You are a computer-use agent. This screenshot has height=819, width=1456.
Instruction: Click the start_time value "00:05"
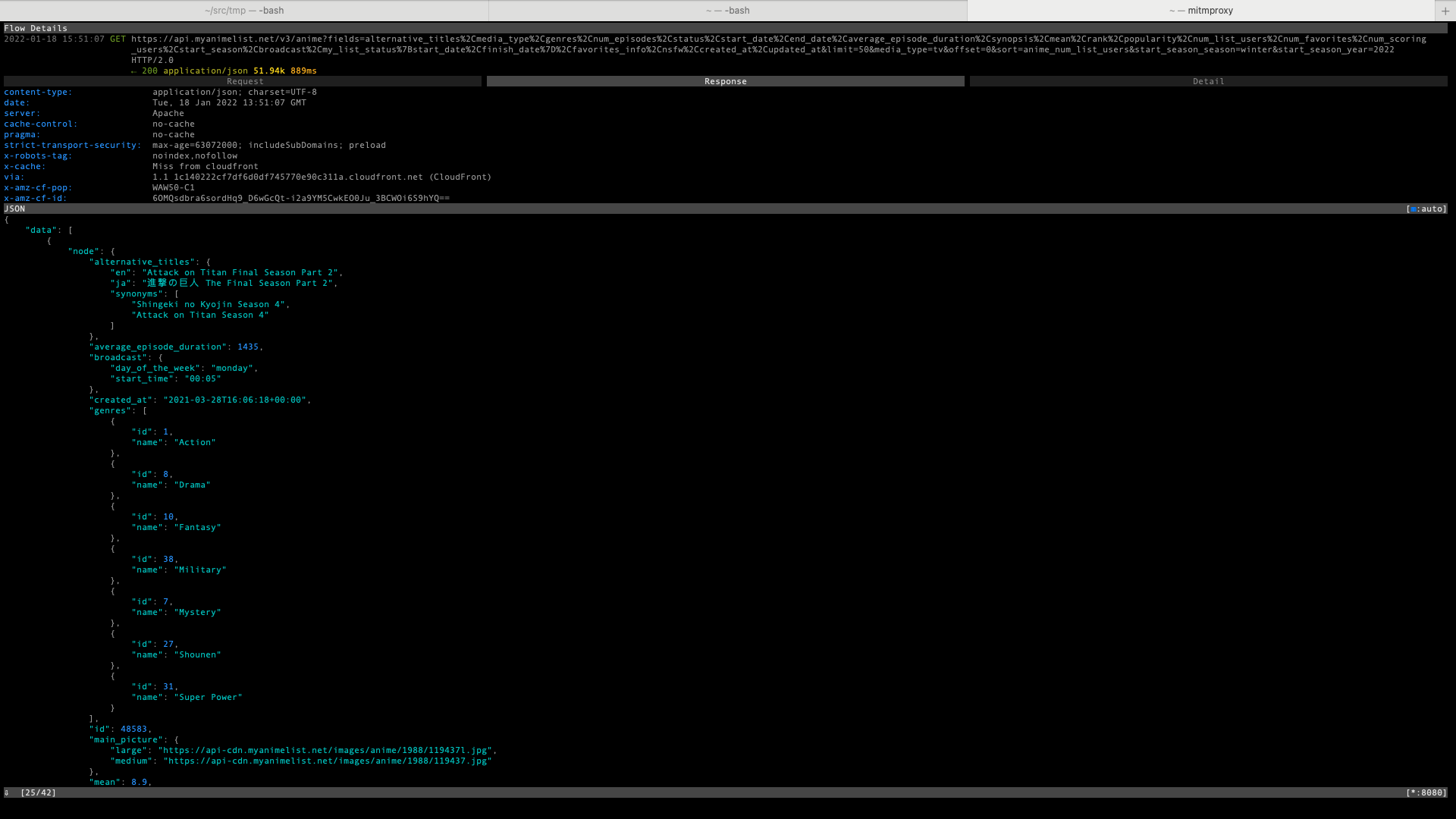[x=203, y=378]
